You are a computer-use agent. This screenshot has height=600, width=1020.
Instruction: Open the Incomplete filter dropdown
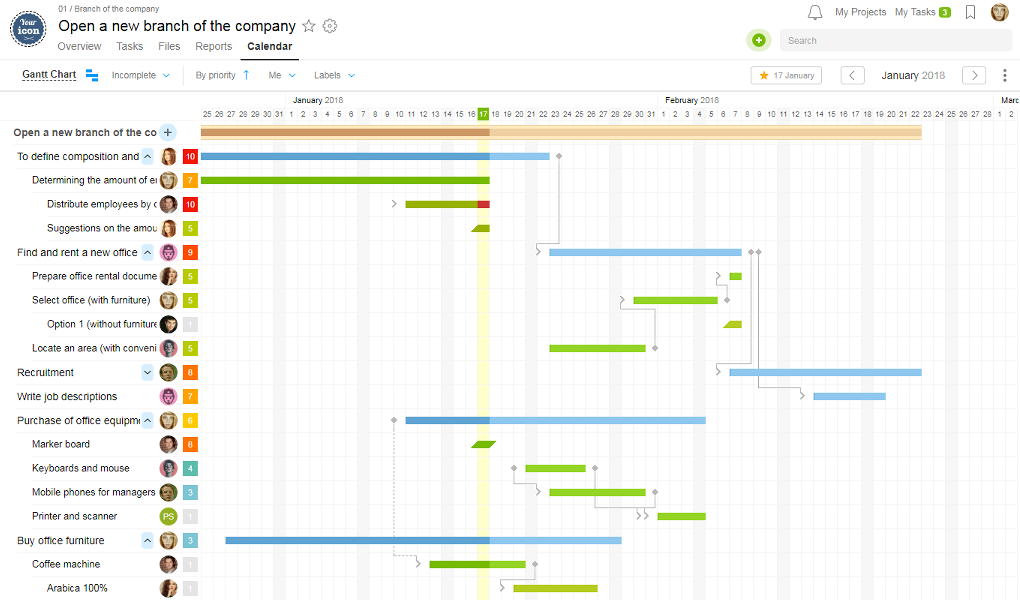[x=141, y=75]
